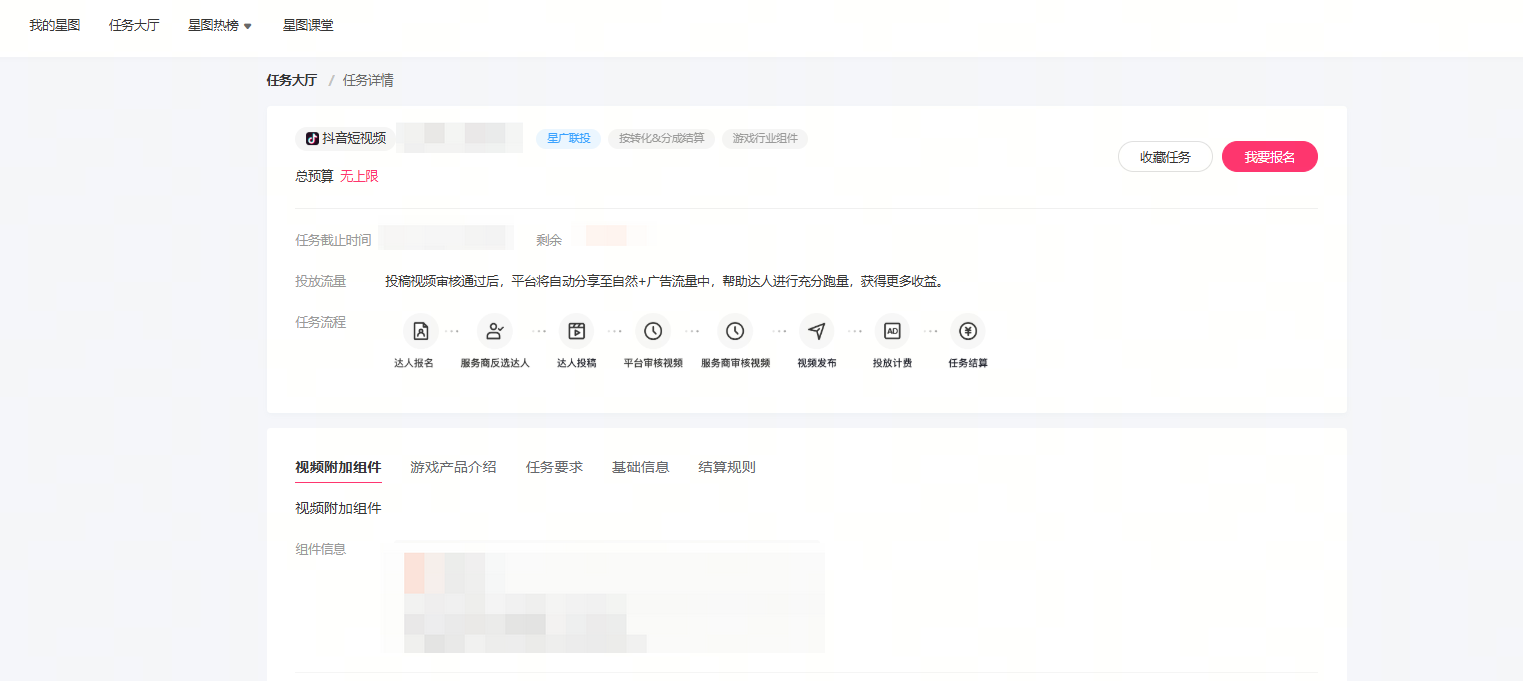The width and height of the screenshot is (1523, 681).
Task: Click the 服务商审核视频 clock icon
Action: 735,331
